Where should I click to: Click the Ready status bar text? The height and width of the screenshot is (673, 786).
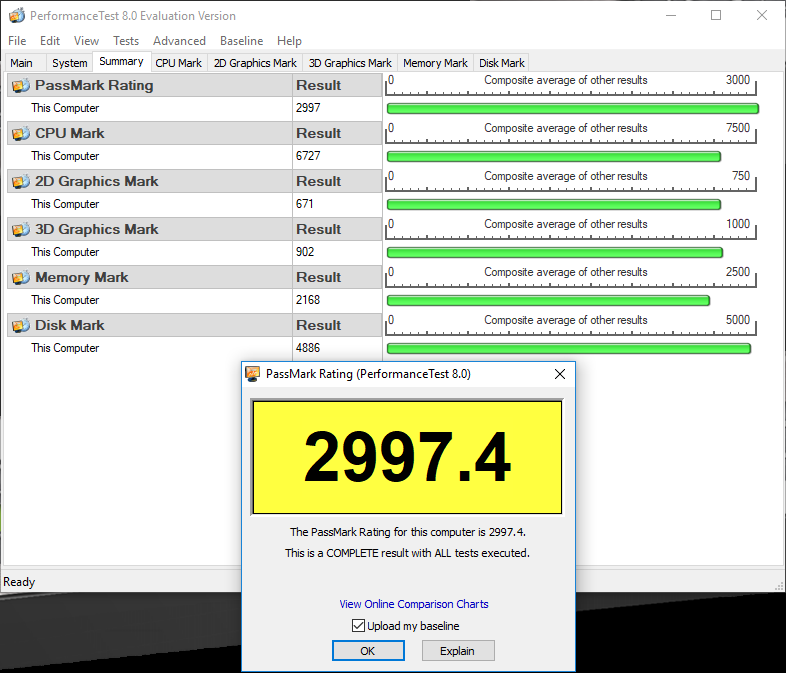click(x=19, y=582)
